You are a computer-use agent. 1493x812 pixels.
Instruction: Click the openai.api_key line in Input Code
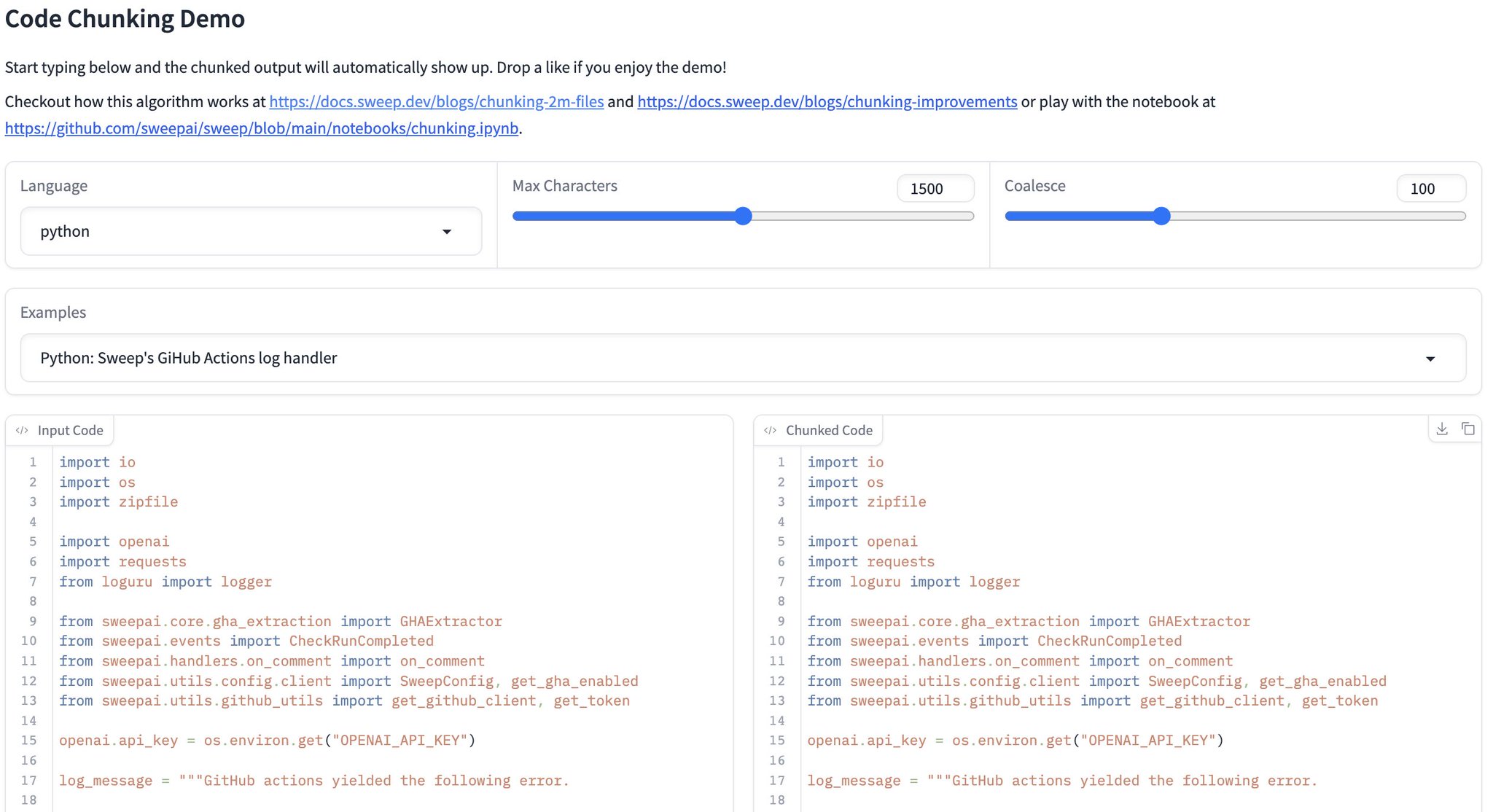[268, 741]
